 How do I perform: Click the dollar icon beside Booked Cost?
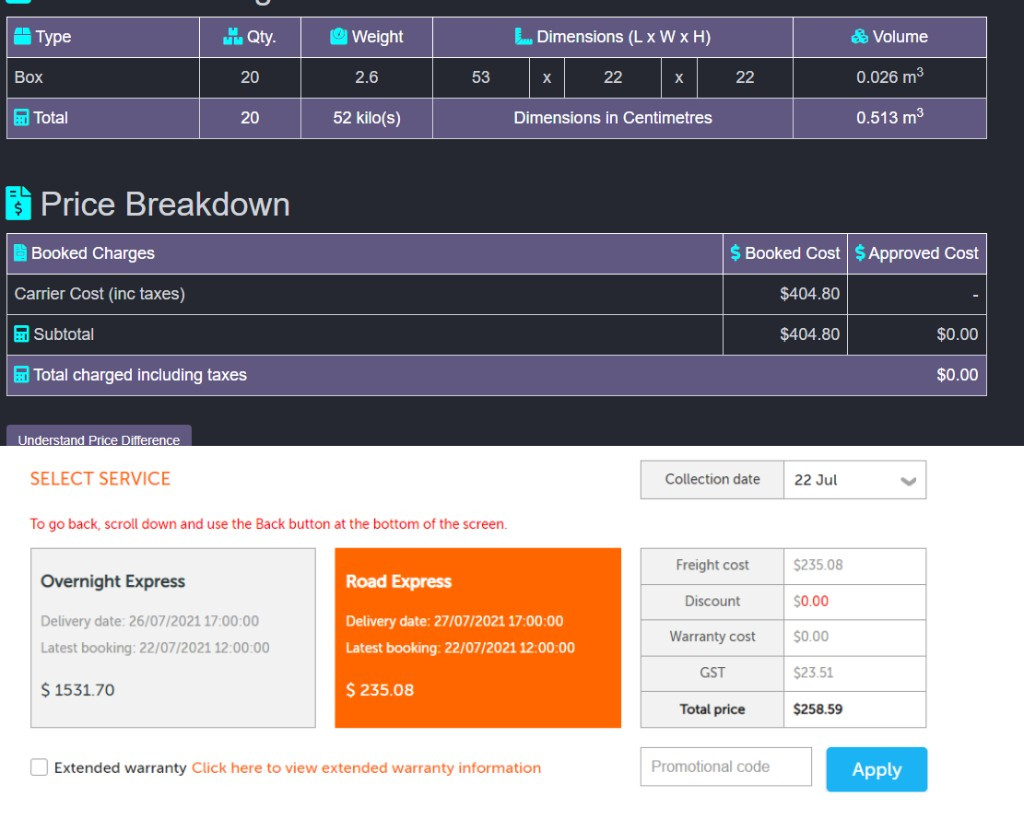pos(735,254)
